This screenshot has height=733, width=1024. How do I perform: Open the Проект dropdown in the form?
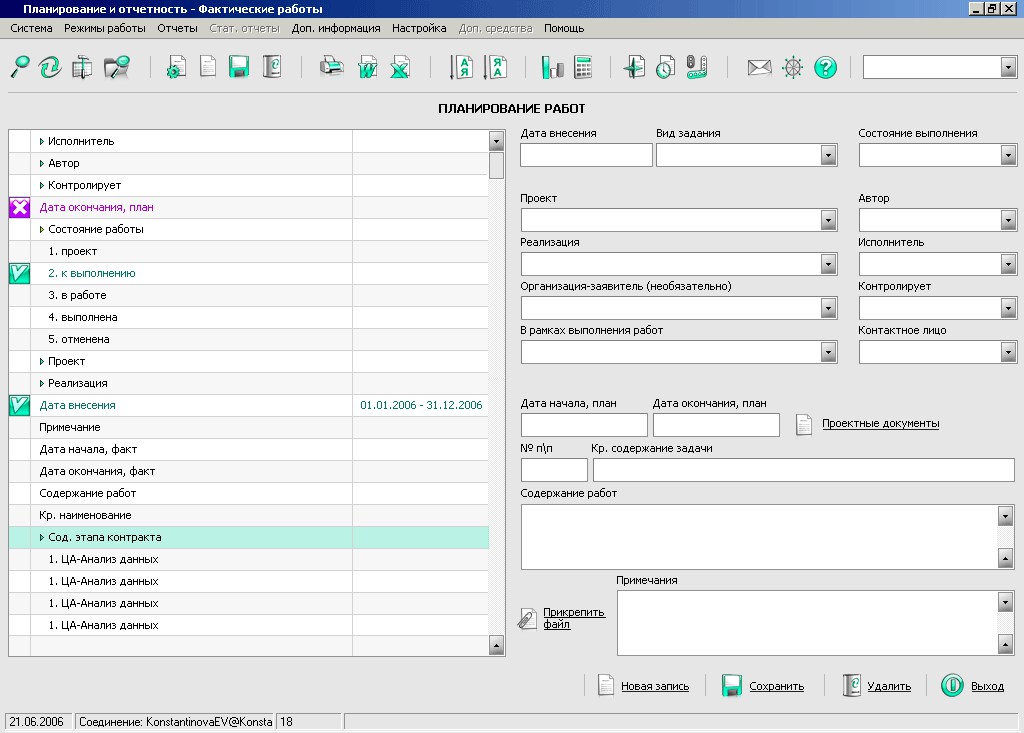click(828, 221)
